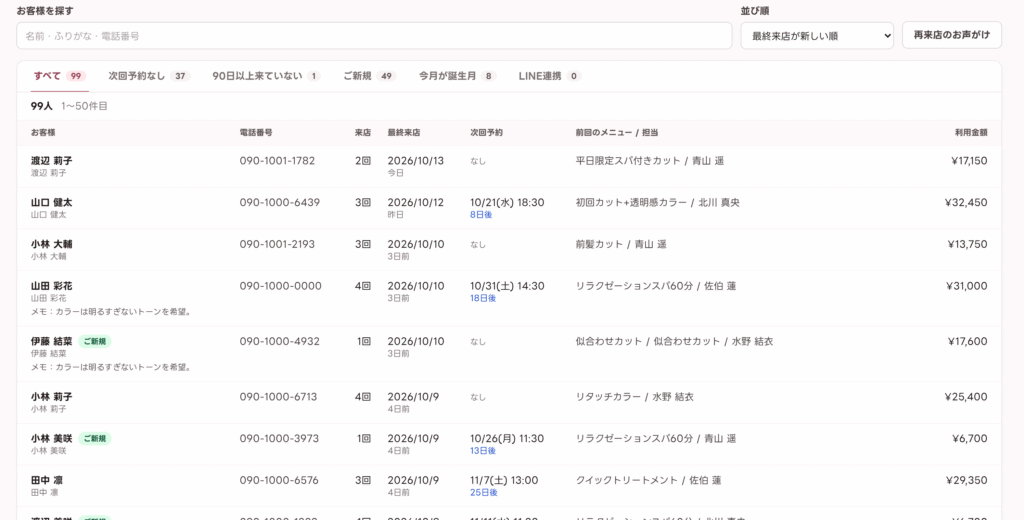Select the 今月が誕生月 tab
Image resolution: width=1024 pixels, height=520 pixels.
pos(457,76)
